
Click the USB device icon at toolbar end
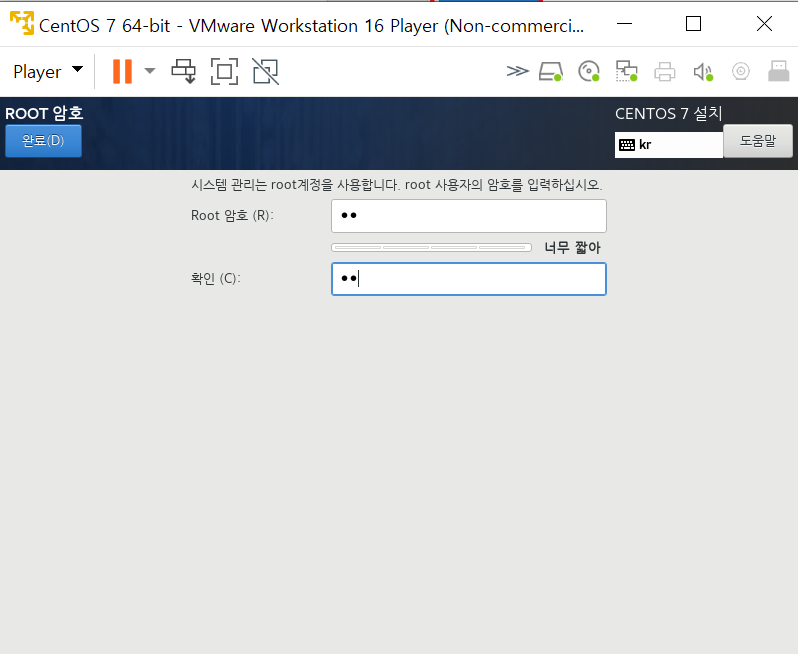click(779, 71)
